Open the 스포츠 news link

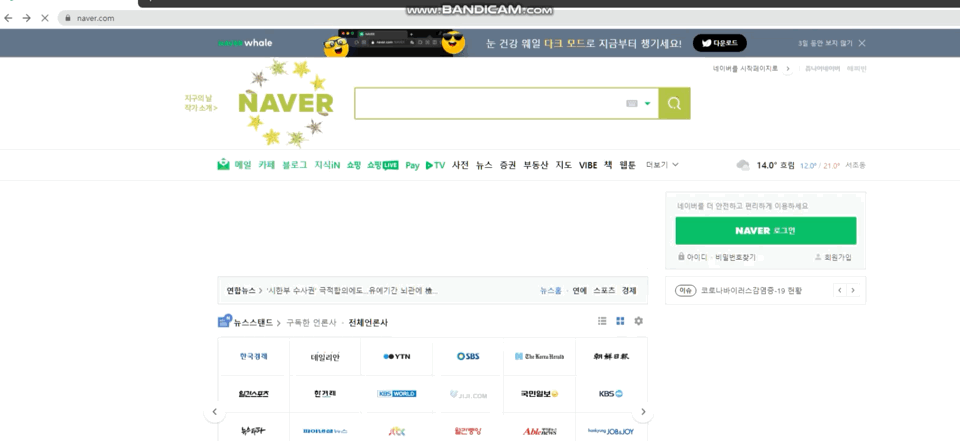point(604,291)
